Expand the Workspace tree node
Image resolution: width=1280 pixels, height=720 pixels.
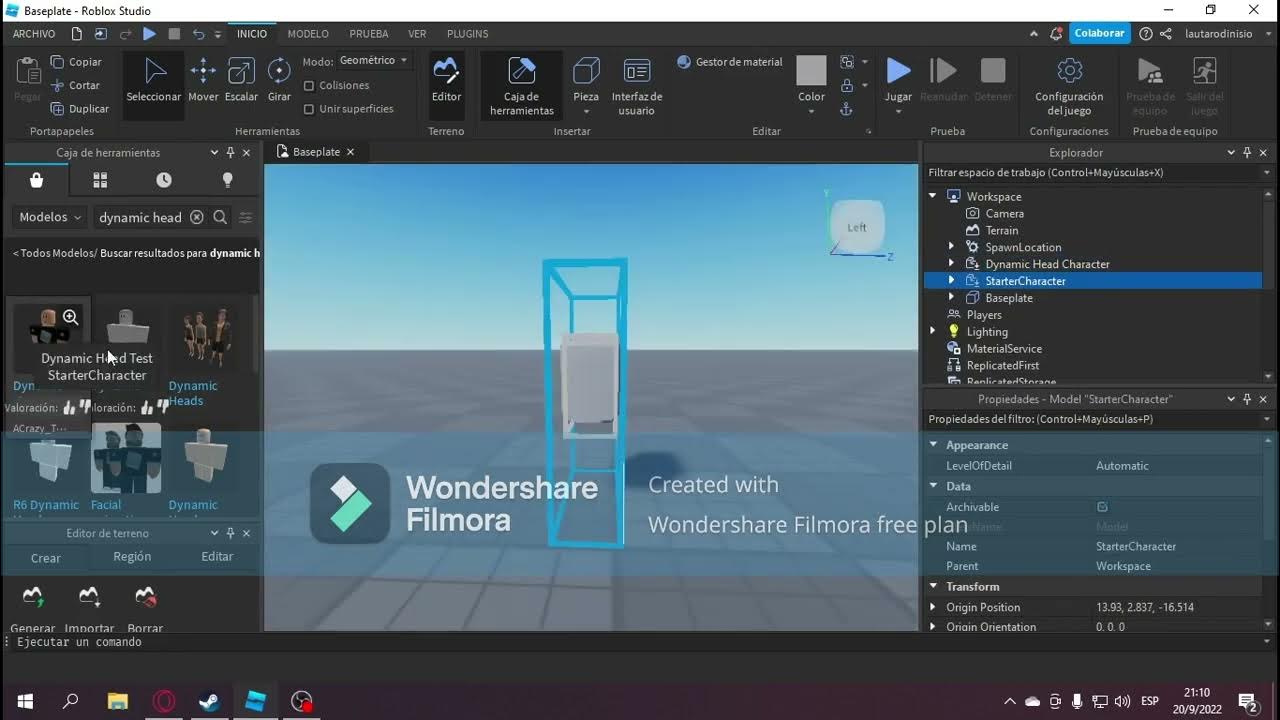933,196
